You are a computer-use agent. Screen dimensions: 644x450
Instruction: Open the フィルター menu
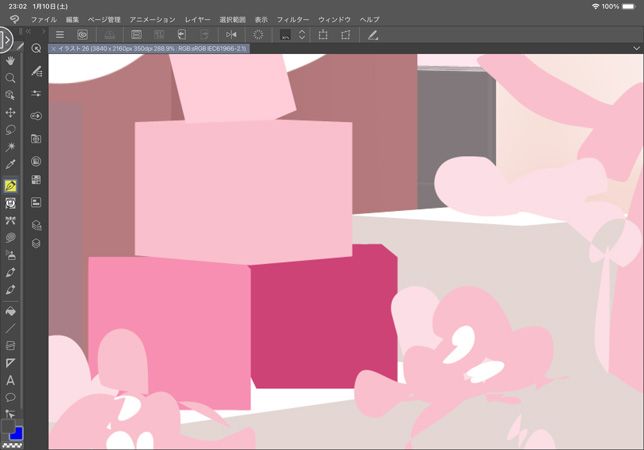click(293, 19)
